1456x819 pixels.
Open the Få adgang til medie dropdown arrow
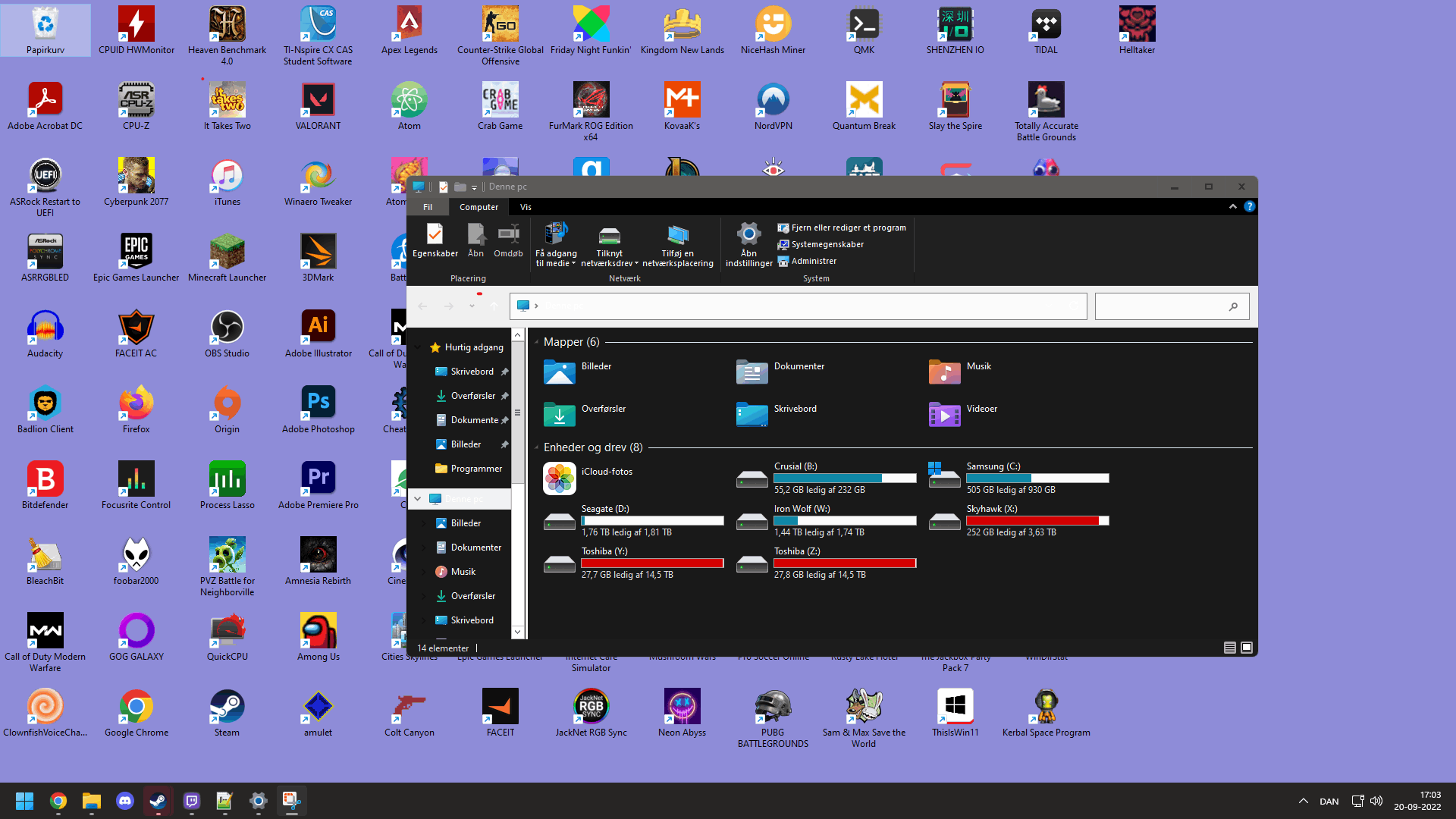tap(574, 264)
